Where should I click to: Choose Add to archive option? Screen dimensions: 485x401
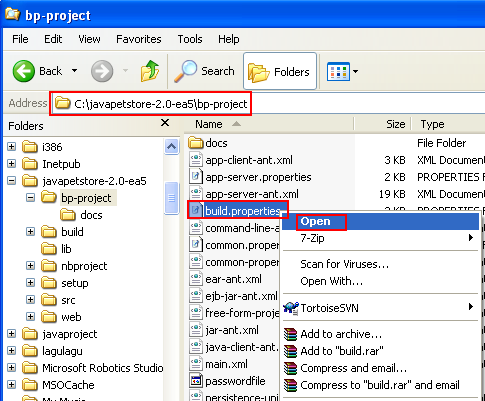[381, 334]
